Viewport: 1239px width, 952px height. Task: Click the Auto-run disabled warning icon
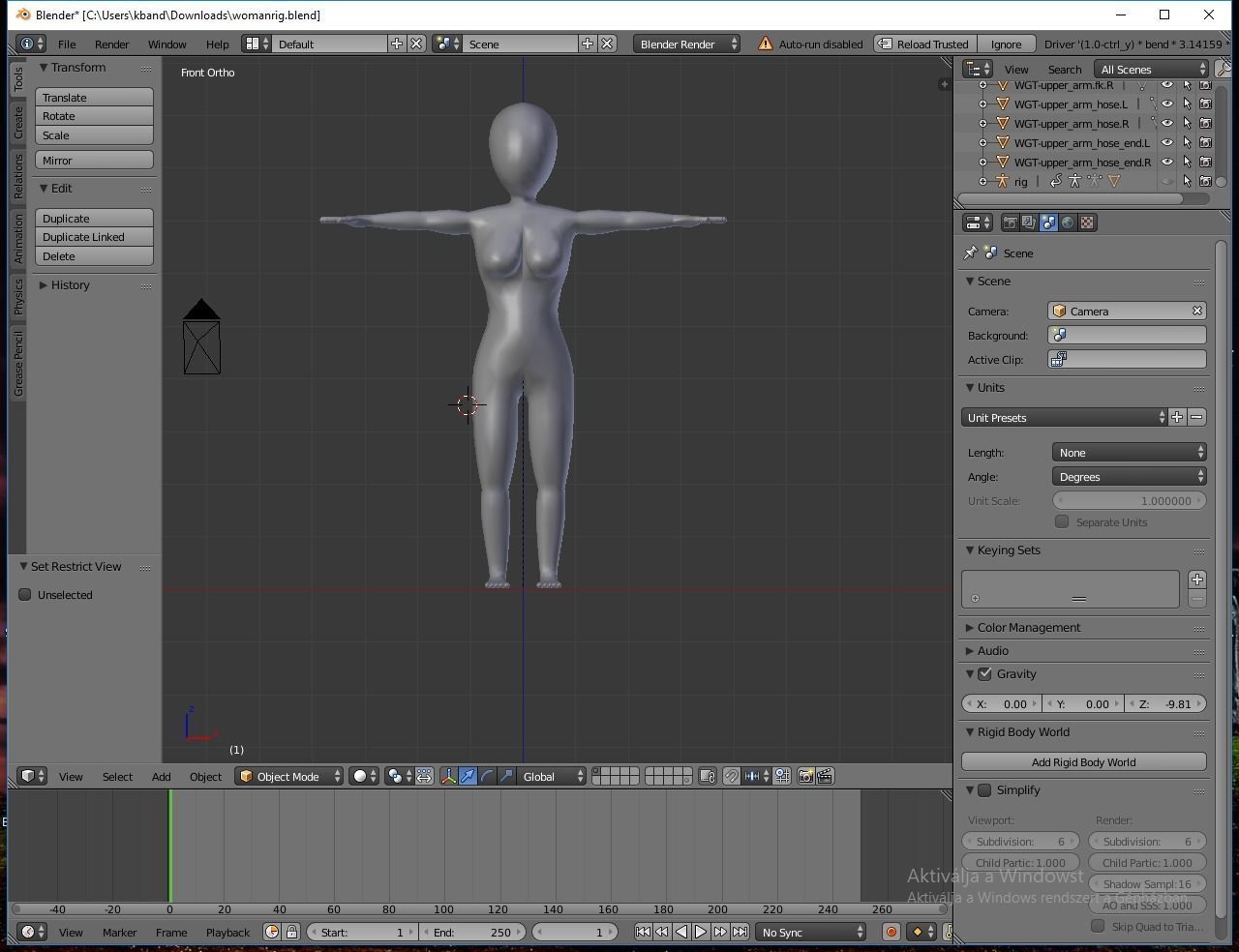coord(766,44)
